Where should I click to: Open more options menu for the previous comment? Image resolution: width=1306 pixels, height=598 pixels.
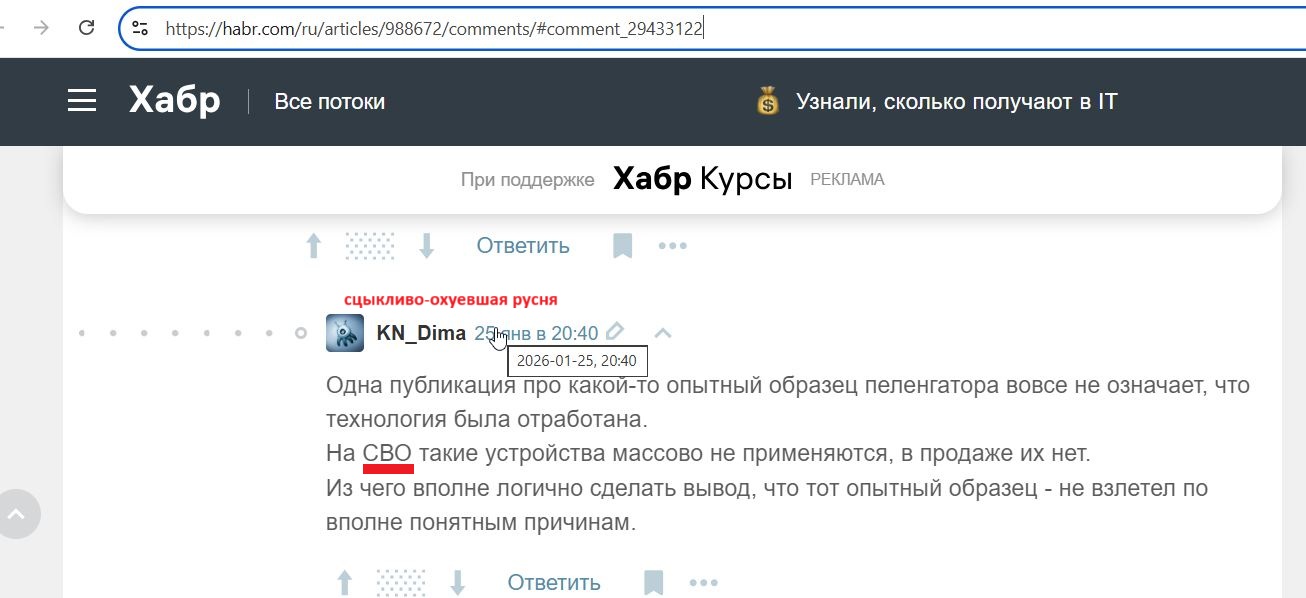coord(673,246)
